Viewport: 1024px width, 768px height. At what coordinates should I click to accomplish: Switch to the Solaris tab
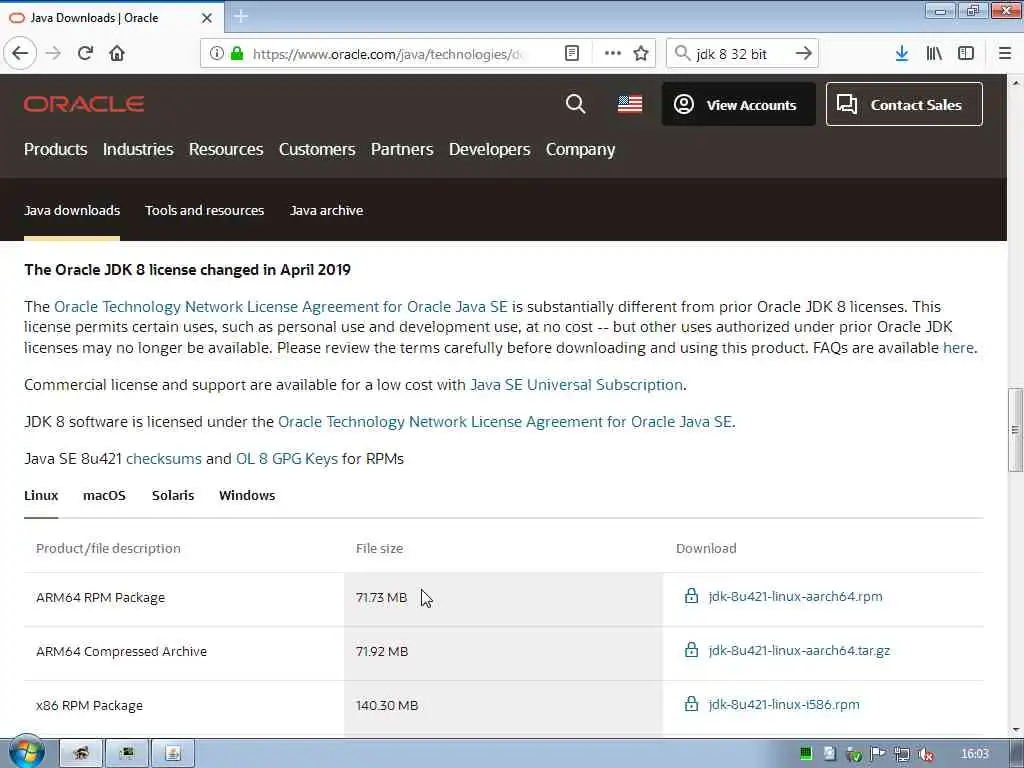(173, 496)
